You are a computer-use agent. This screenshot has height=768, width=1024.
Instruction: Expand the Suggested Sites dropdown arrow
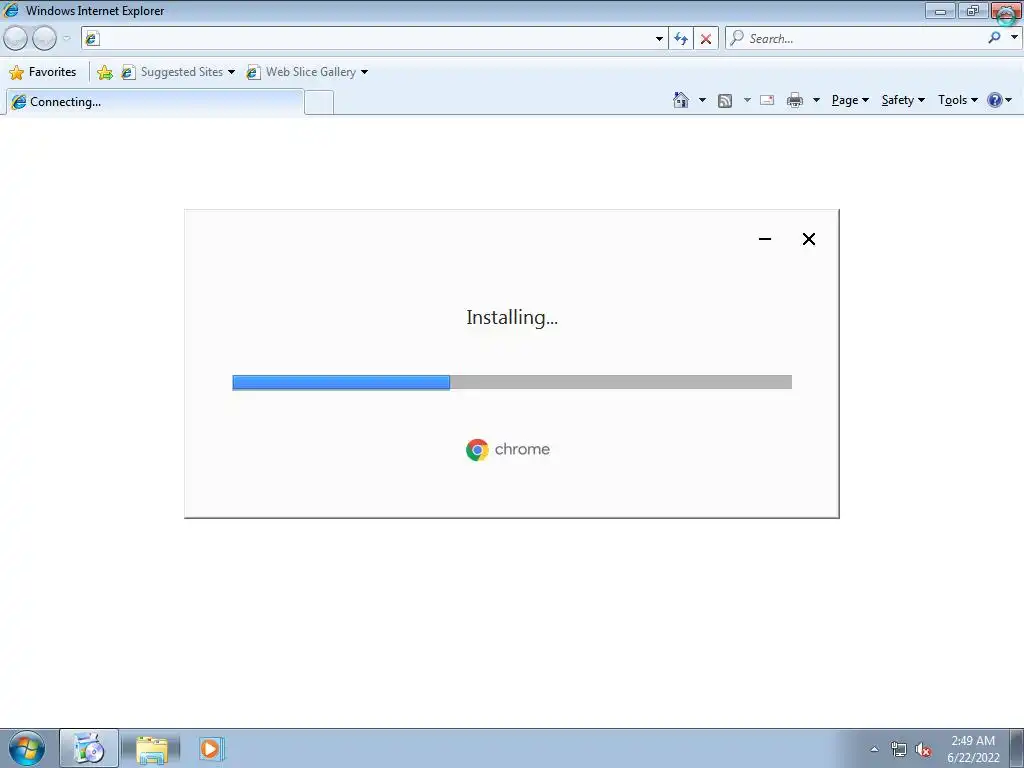231,72
